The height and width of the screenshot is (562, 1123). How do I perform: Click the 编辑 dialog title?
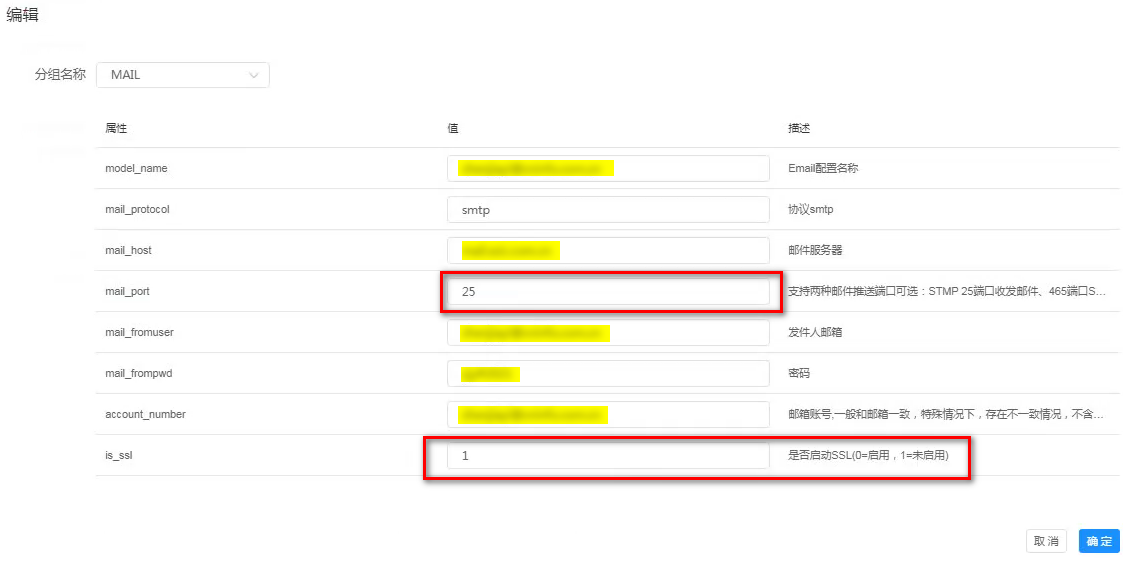coord(23,15)
